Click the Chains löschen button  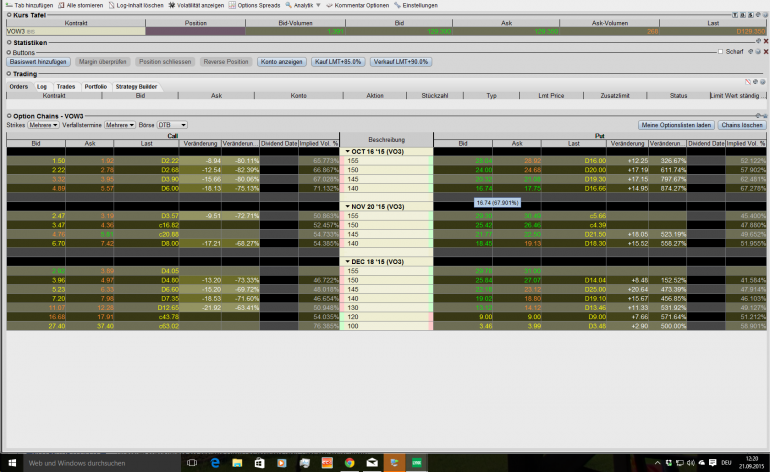[742, 125]
